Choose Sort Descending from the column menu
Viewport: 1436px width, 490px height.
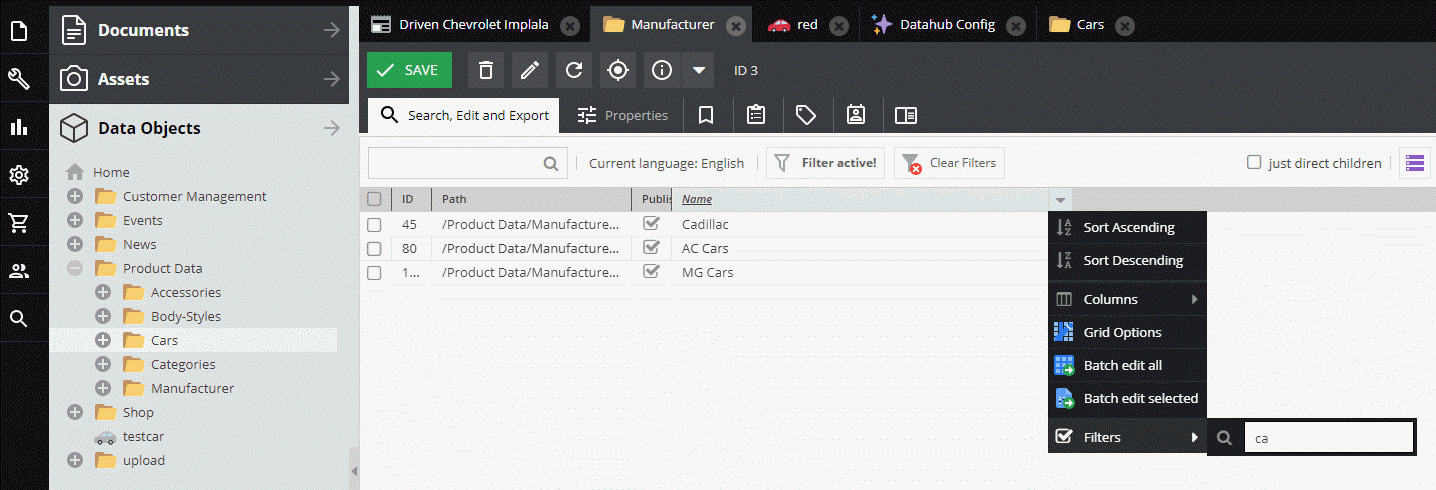1128,261
